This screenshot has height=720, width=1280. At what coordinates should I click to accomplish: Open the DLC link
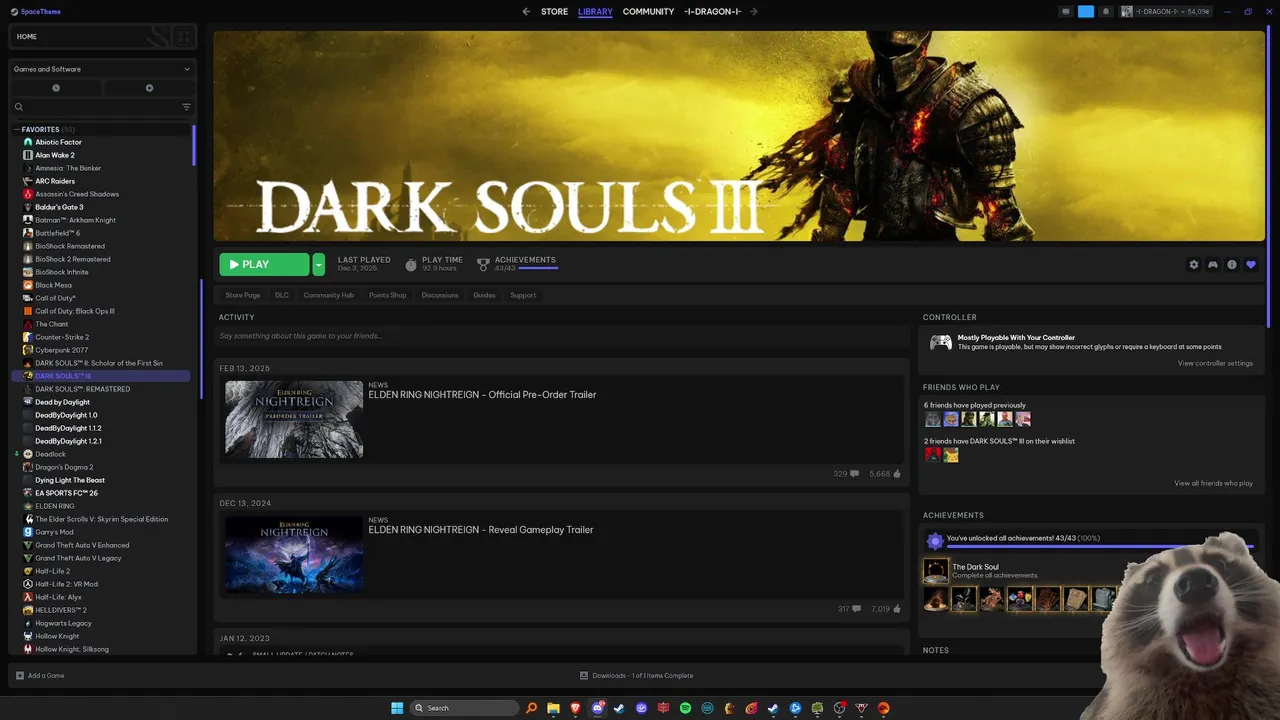282,295
